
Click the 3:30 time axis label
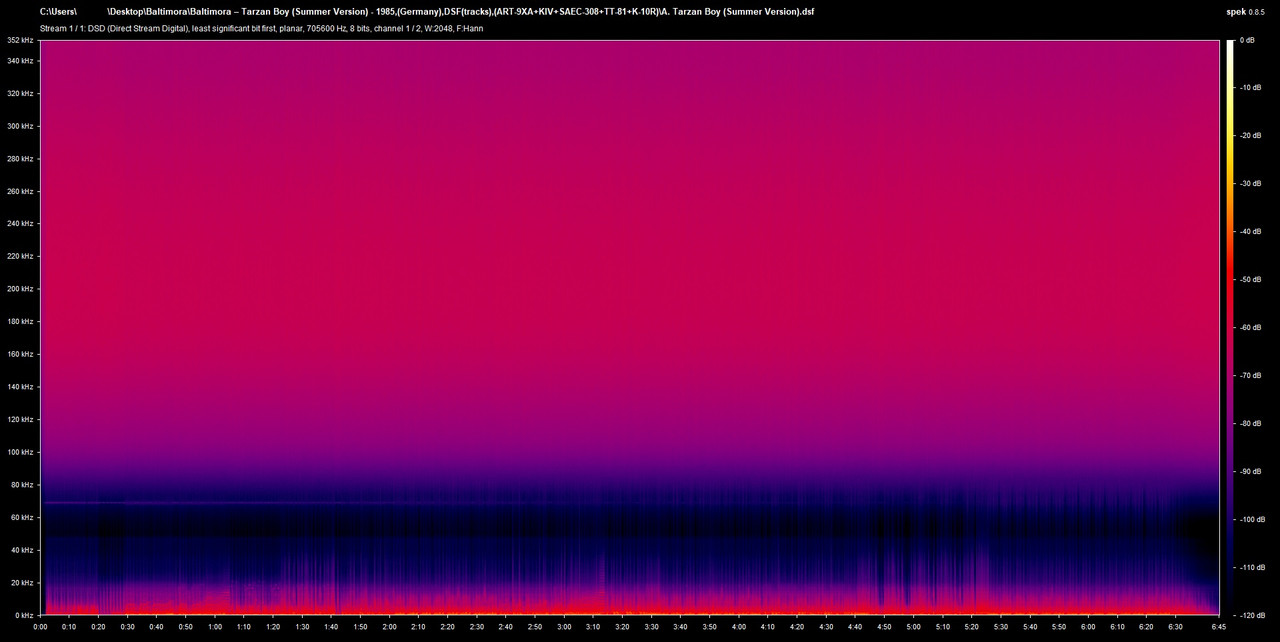651,627
